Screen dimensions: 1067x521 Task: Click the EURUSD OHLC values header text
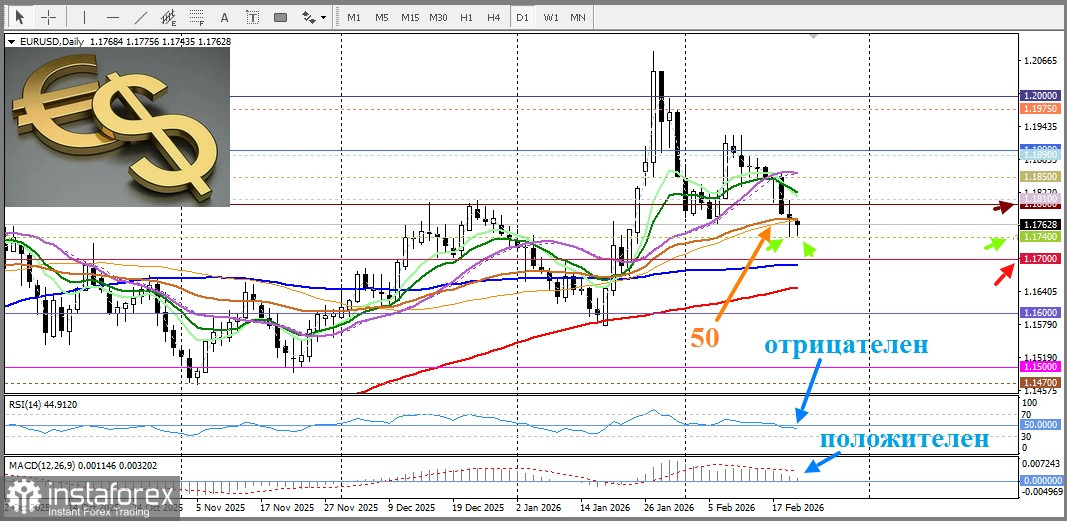click(159, 41)
